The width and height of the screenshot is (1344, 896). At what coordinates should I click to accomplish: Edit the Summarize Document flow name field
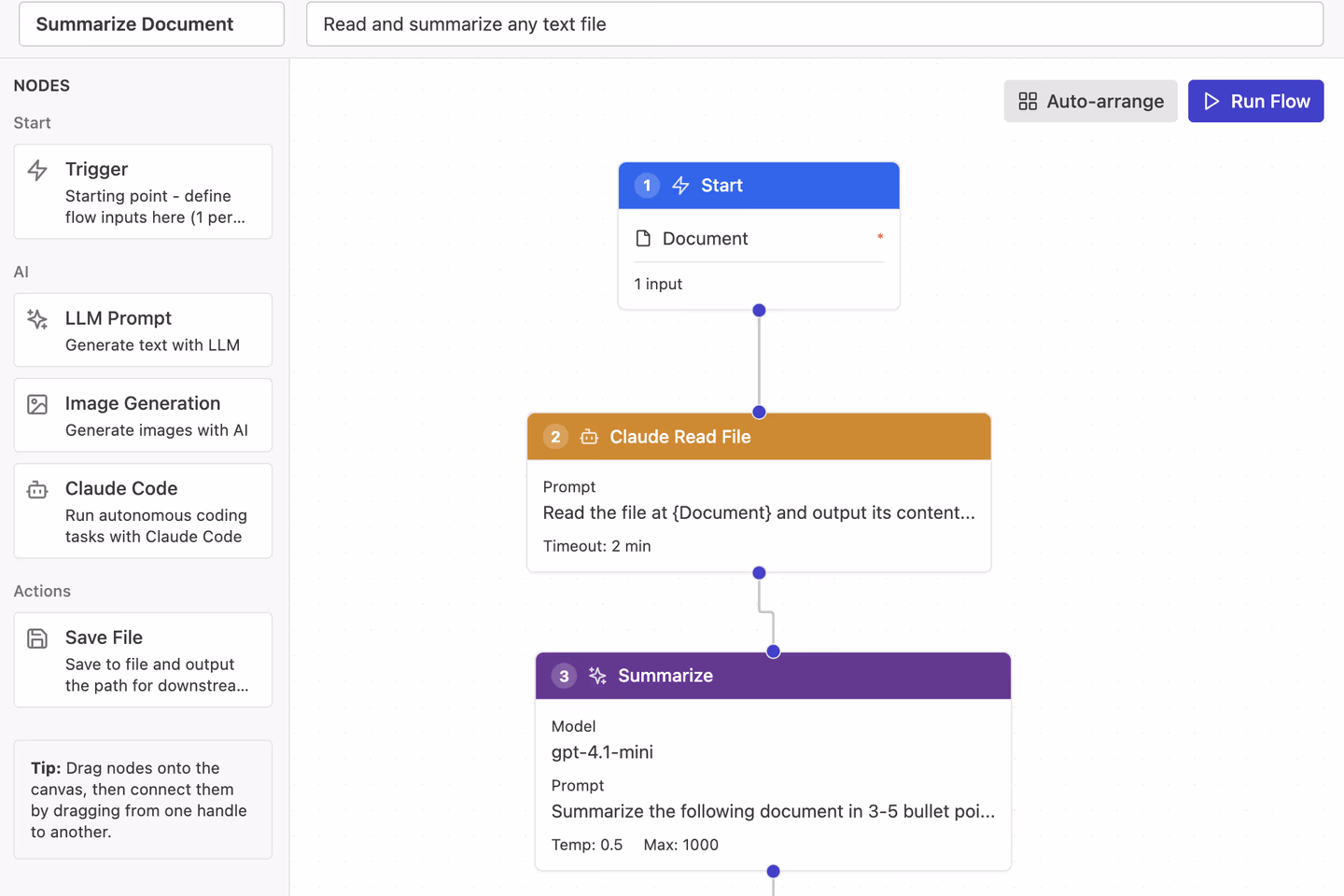pos(151,24)
